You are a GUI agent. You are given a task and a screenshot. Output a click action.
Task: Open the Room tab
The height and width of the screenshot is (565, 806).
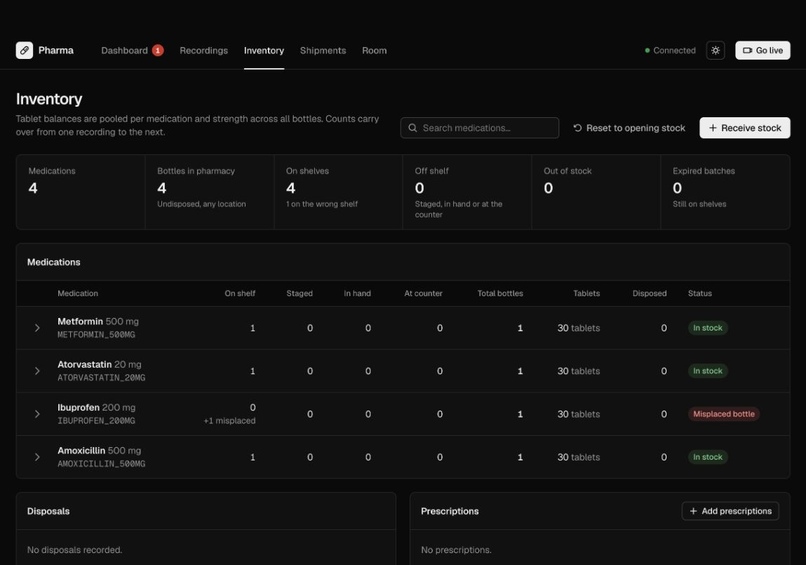click(x=374, y=50)
